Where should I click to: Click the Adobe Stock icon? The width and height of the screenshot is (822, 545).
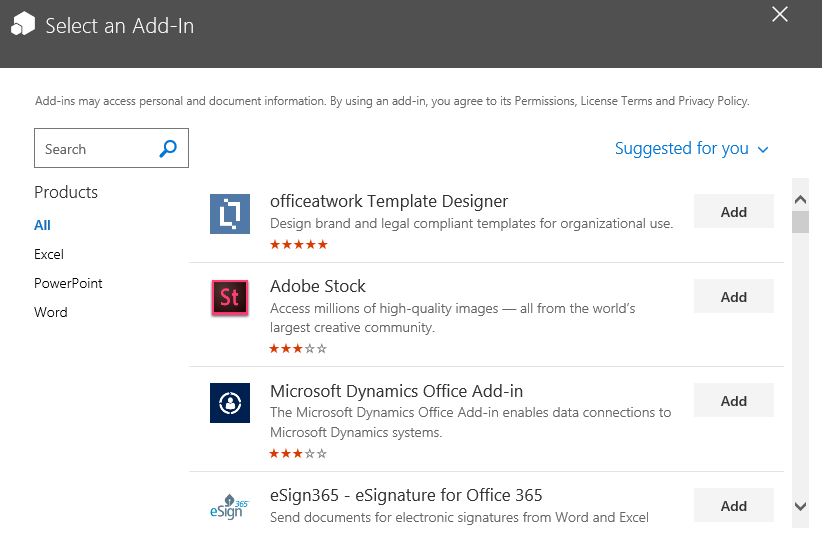[x=230, y=298]
